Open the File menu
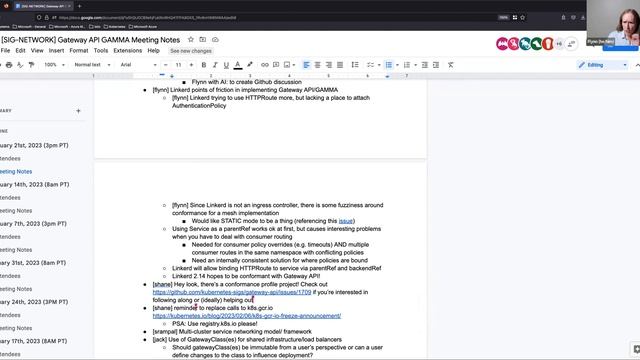Image resolution: width=640 pixels, height=360 pixels. [x=5, y=51]
